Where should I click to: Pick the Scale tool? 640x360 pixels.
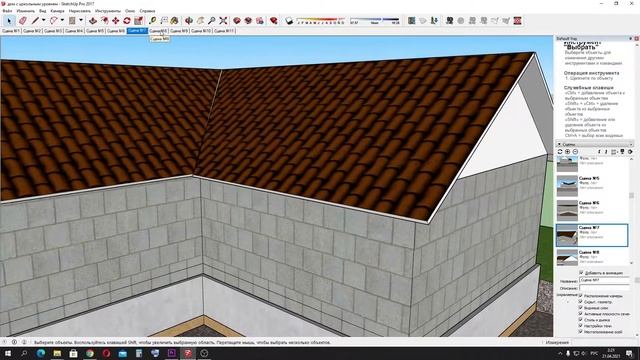click(x=138, y=20)
